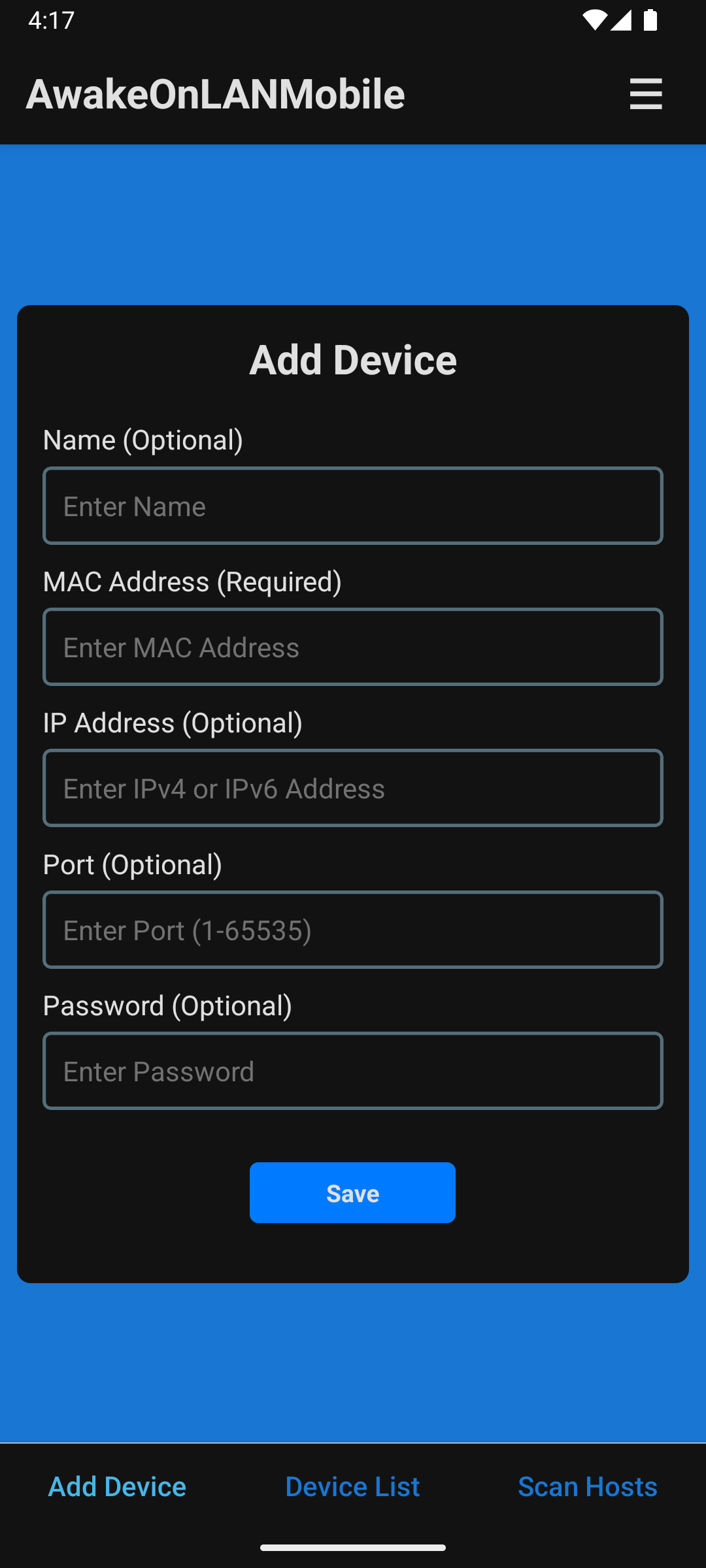706x1568 pixels.
Task: Click the Add Device form heading
Action: coord(353,360)
